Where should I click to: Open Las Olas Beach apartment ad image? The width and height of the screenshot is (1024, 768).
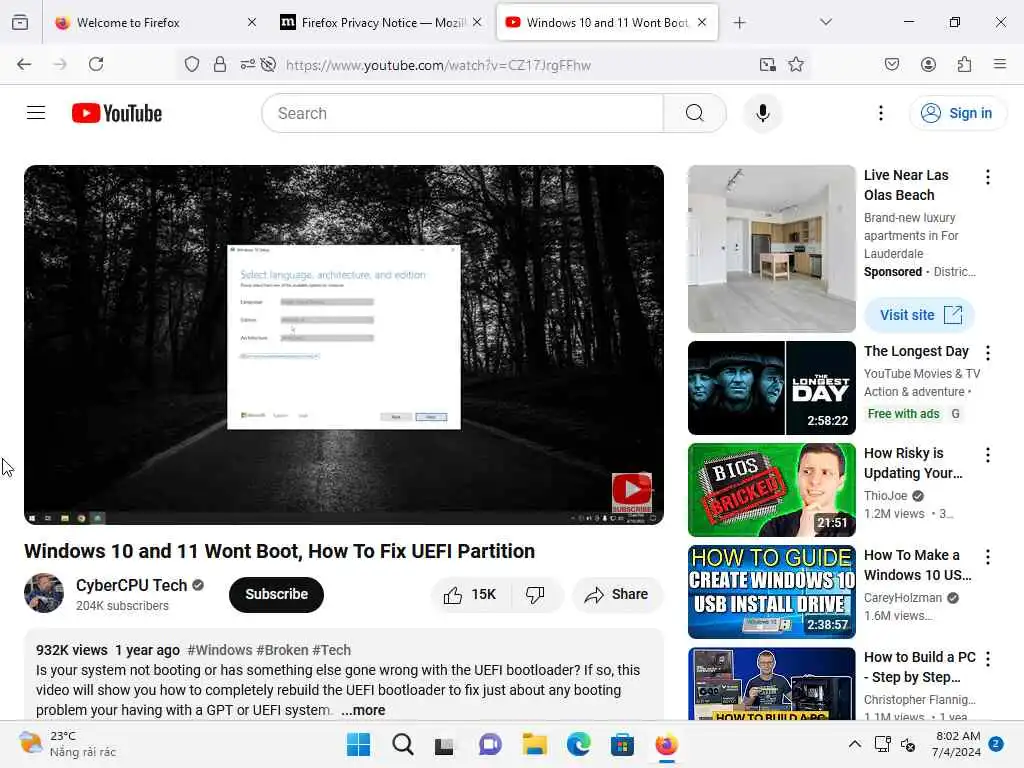(771, 249)
